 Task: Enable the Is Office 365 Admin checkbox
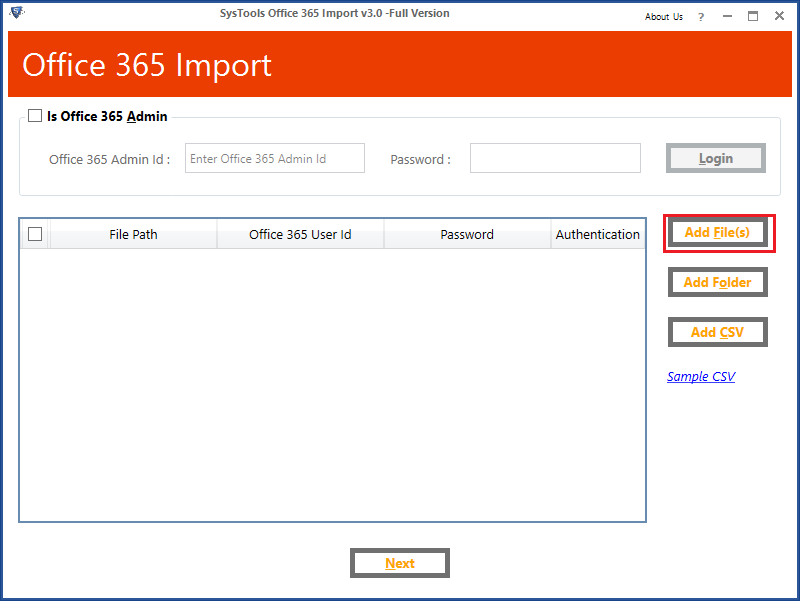(x=35, y=115)
